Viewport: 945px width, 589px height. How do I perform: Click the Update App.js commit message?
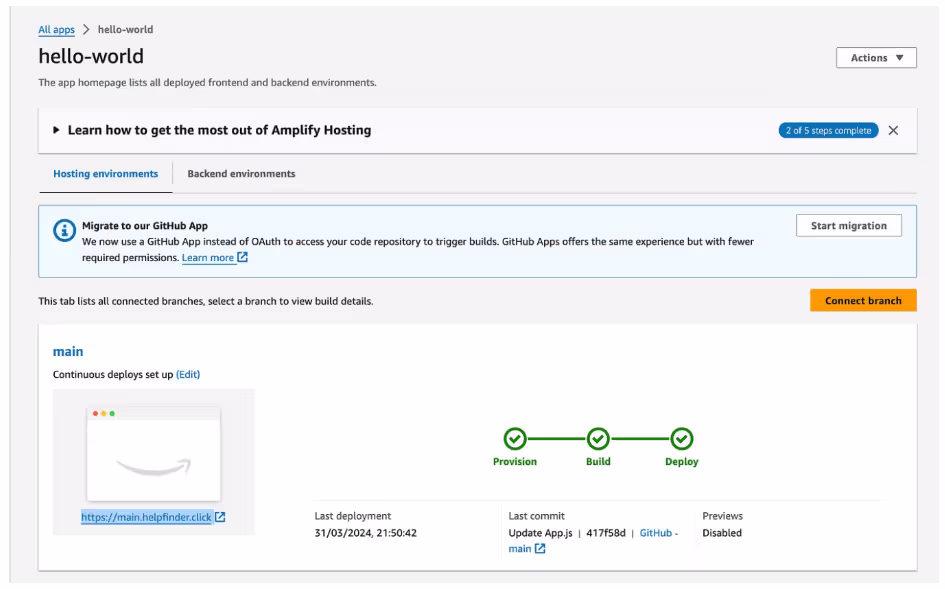coord(540,534)
